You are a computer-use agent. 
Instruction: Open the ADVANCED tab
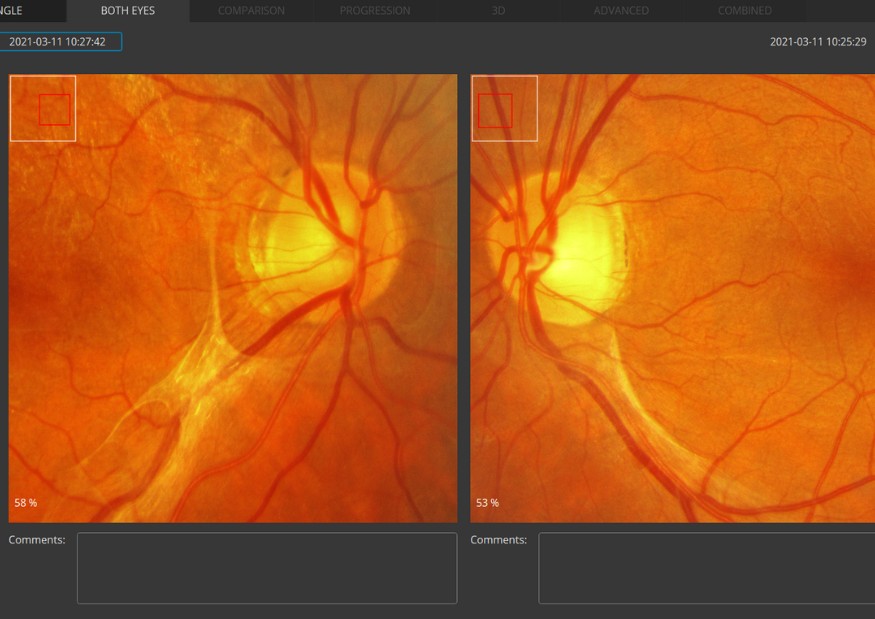coord(621,11)
